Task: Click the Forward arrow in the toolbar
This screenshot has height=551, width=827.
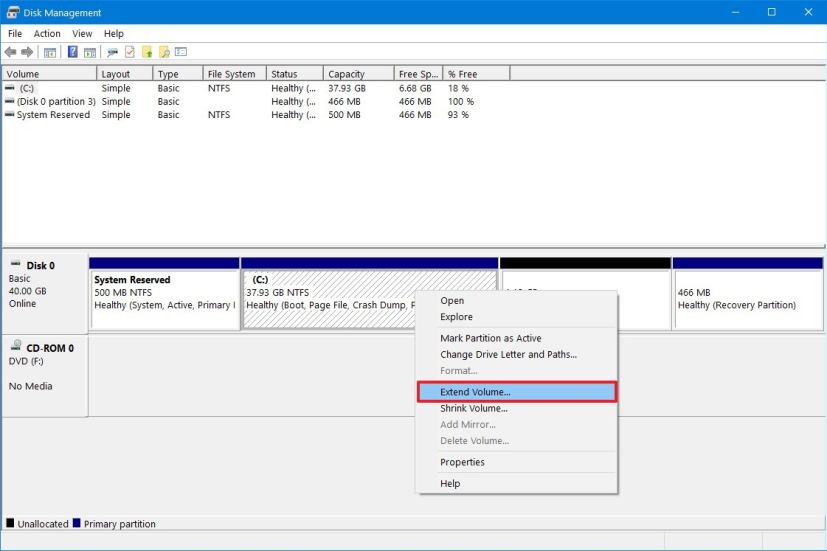Action: 27,52
